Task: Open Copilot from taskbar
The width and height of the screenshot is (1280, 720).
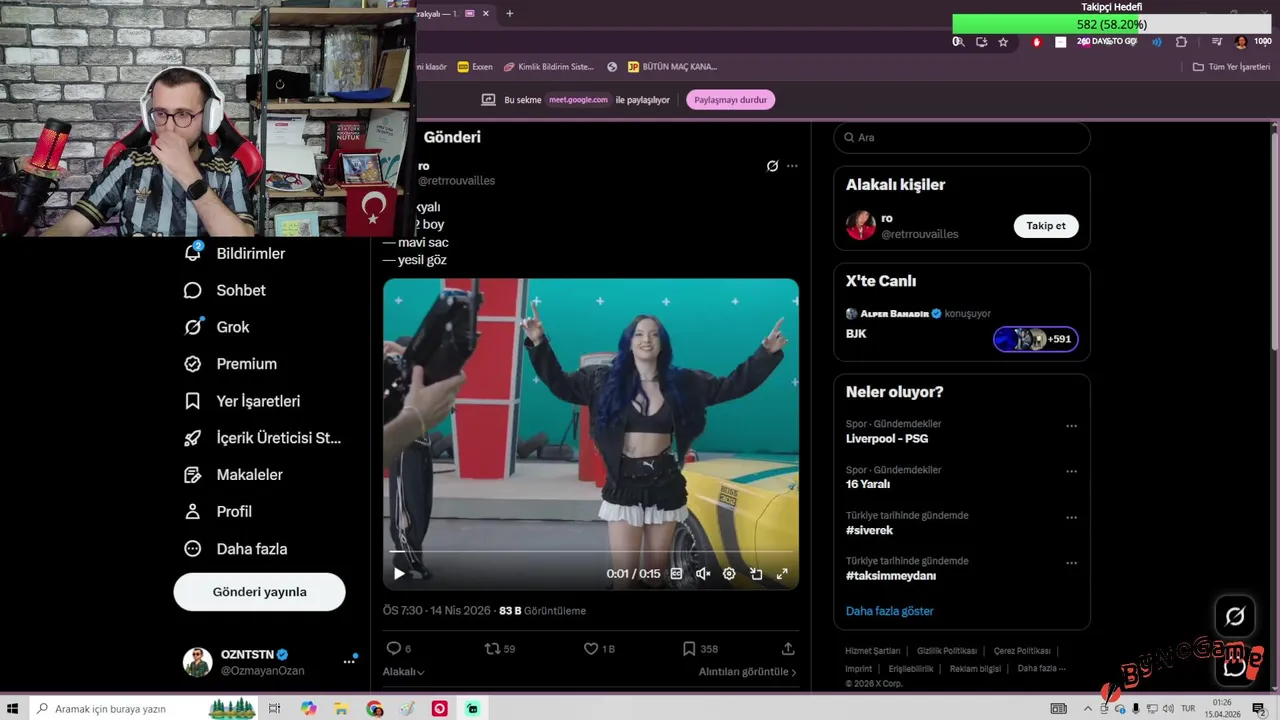Action: click(x=308, y=708)
